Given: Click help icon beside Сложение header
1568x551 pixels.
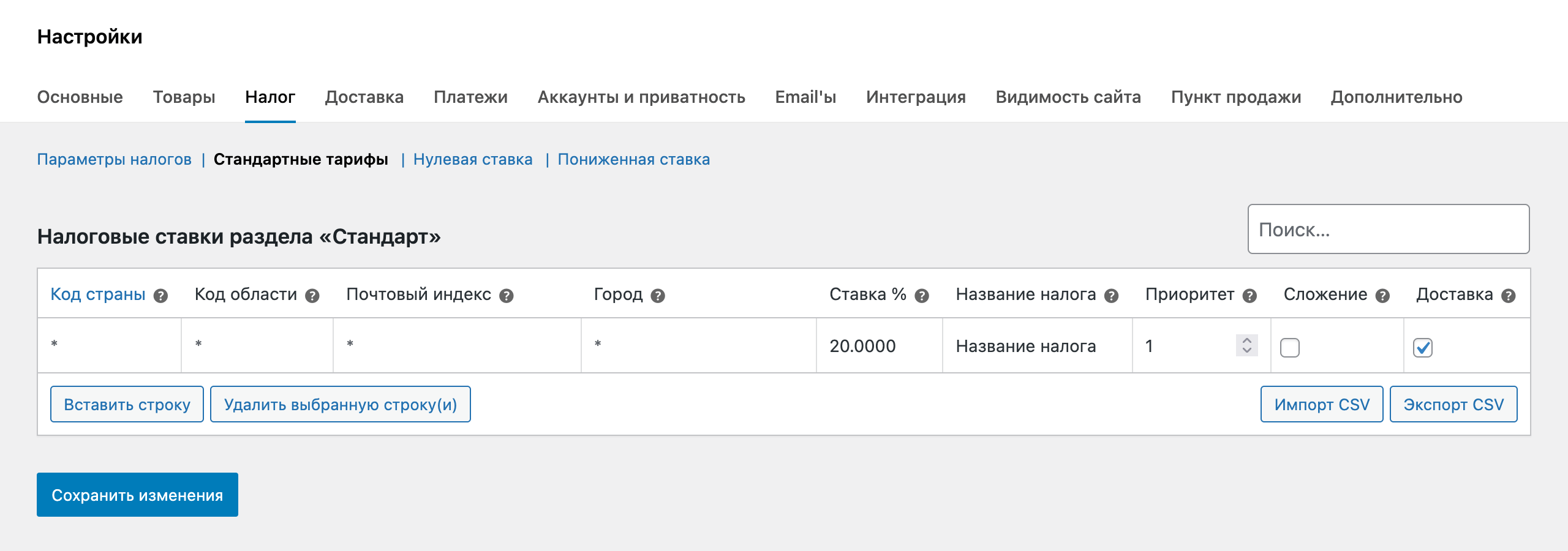Looking at the screenshot, I should click(1382, 296).
